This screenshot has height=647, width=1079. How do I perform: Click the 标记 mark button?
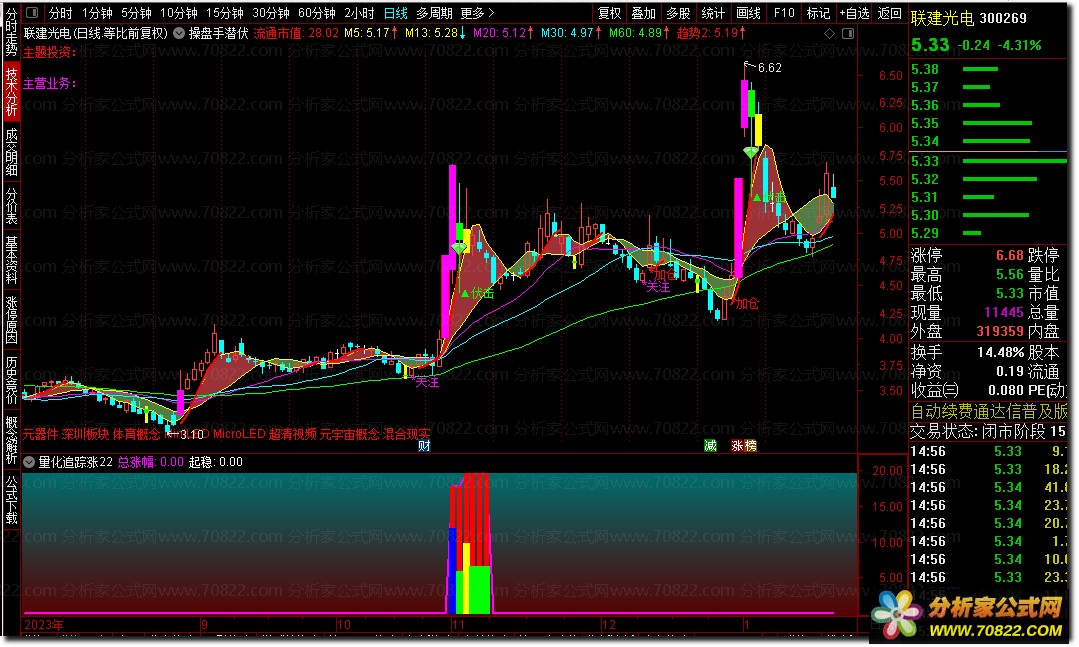tap(818, 13)
